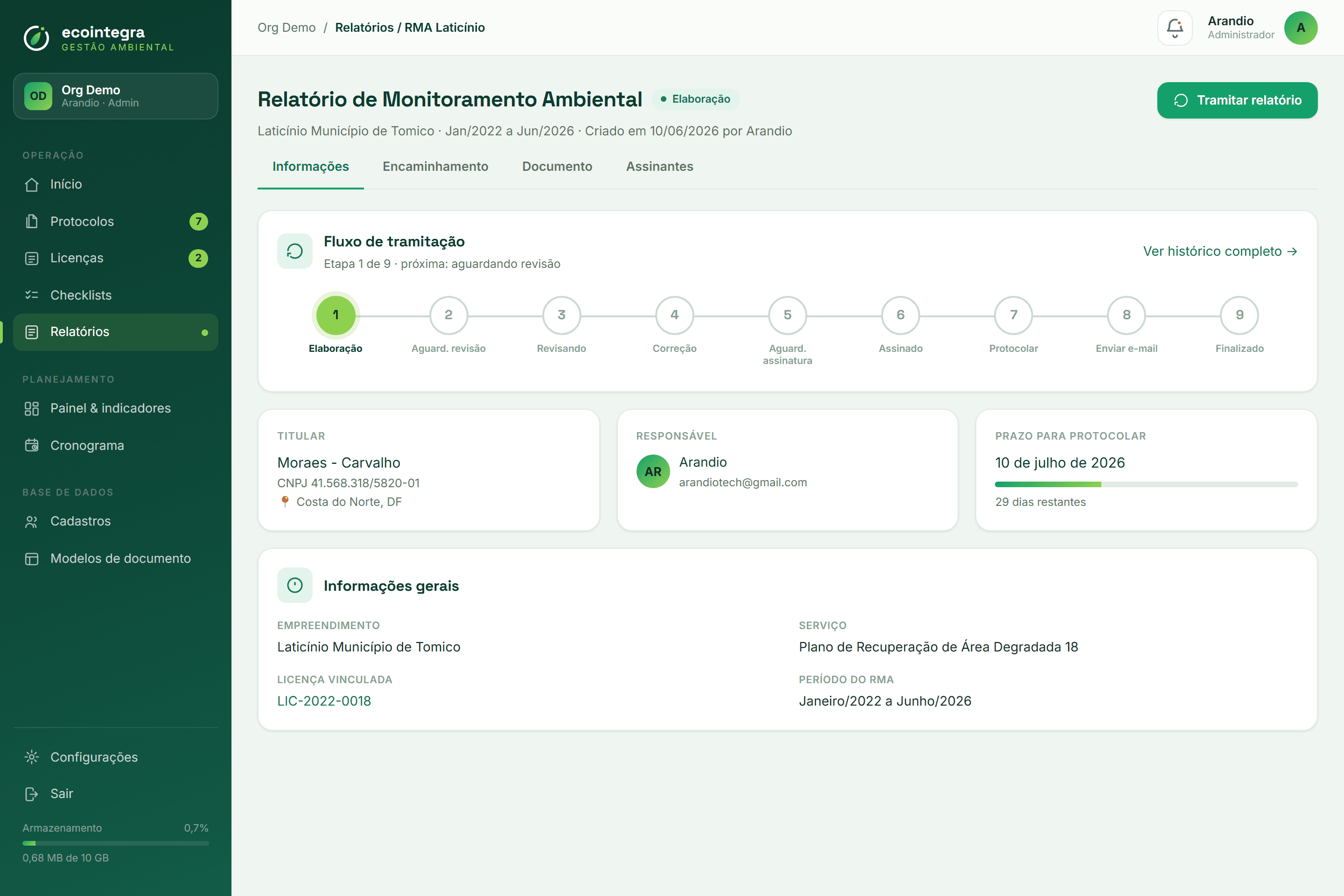Open Ver histórico completo link
Screen dimensions: 1344x896
point(1220,252)
